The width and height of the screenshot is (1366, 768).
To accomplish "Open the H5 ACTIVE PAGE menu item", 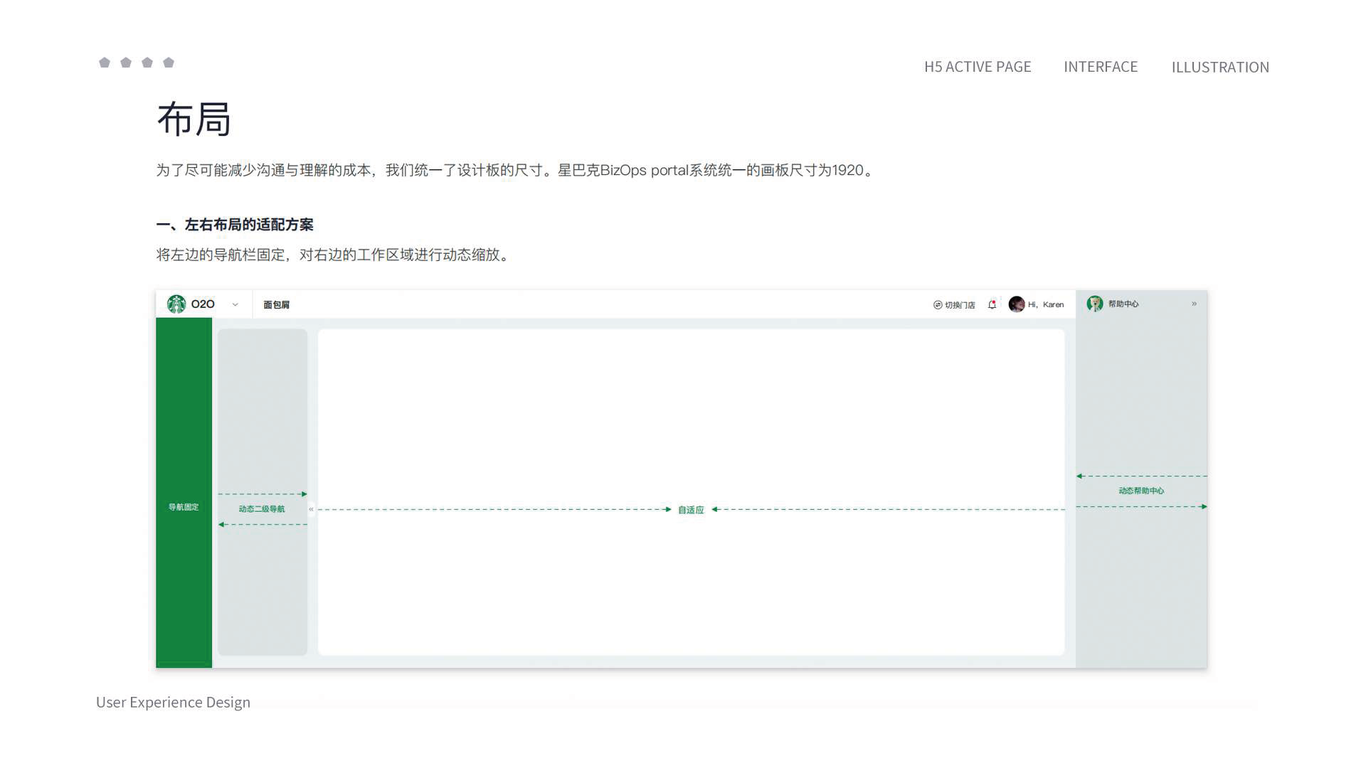I will [977, 67].
